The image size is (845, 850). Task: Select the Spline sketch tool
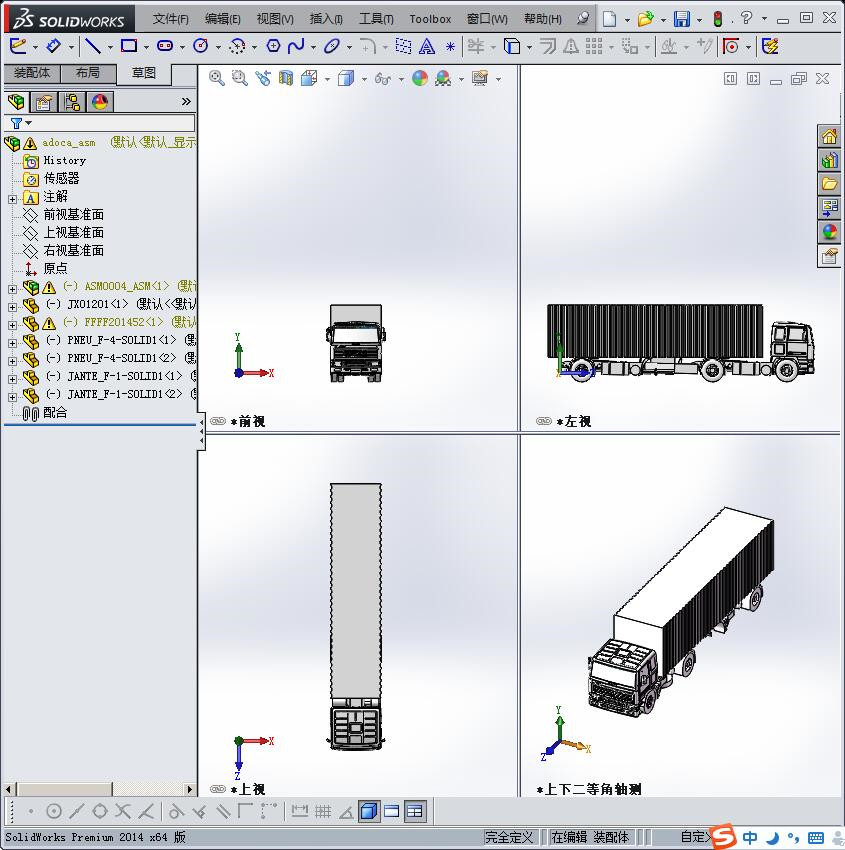(296, 46)
